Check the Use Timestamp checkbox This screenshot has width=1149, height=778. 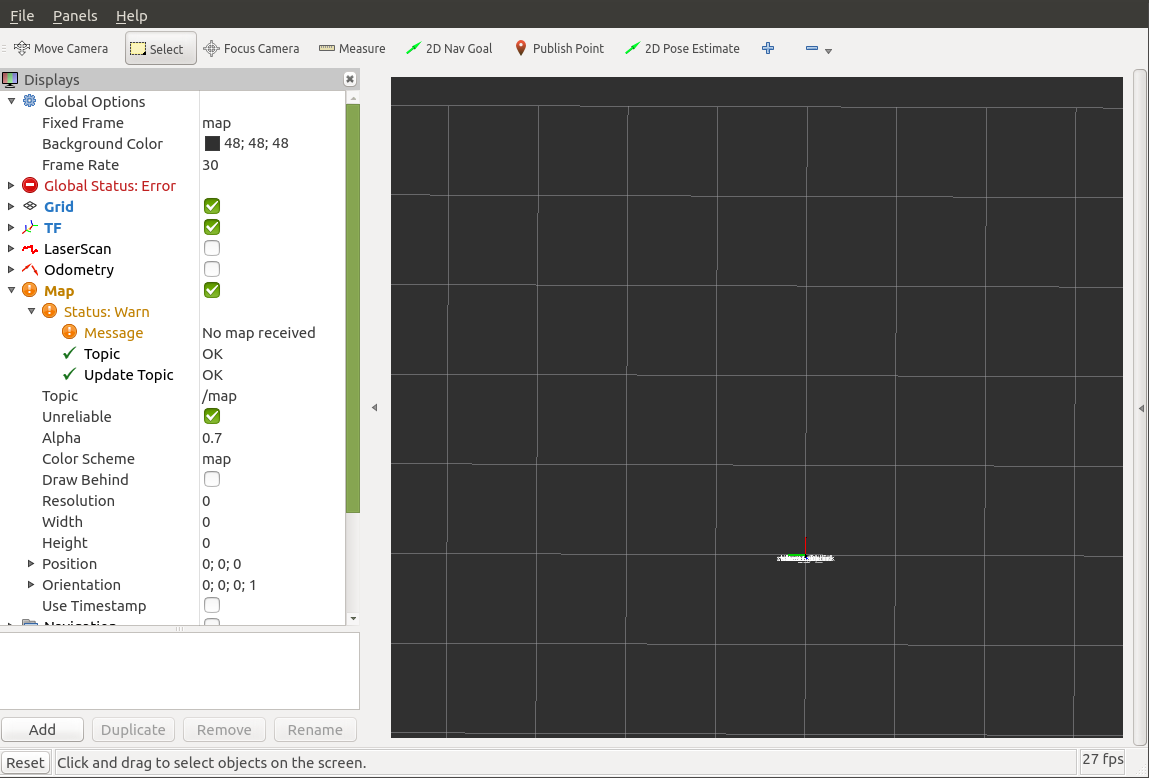(212, 605)
